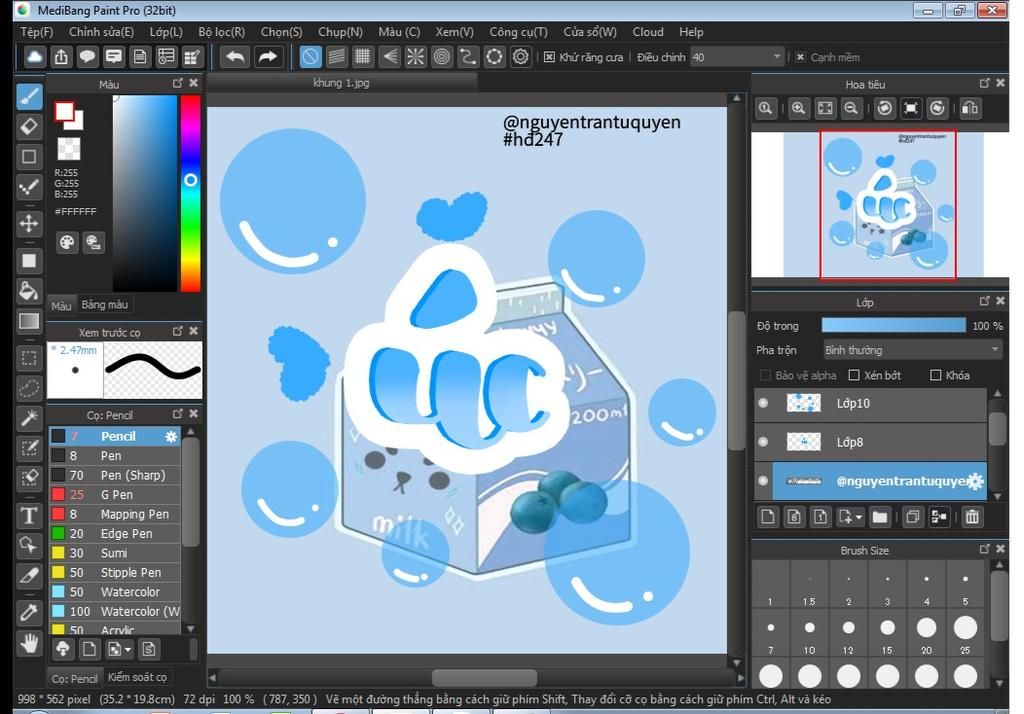Add a new layer folder
1024x714 pixels.
pos(880,517)
